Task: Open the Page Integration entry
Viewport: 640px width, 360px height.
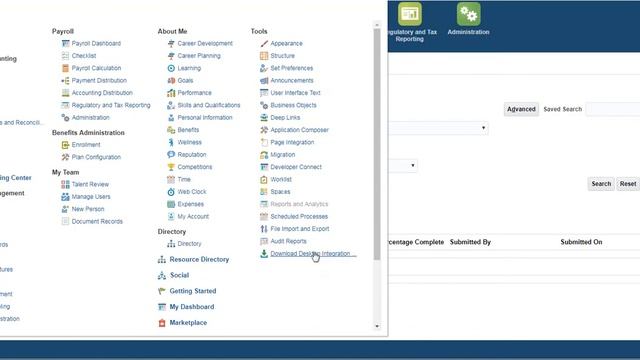Action: (x=292, y=142)
